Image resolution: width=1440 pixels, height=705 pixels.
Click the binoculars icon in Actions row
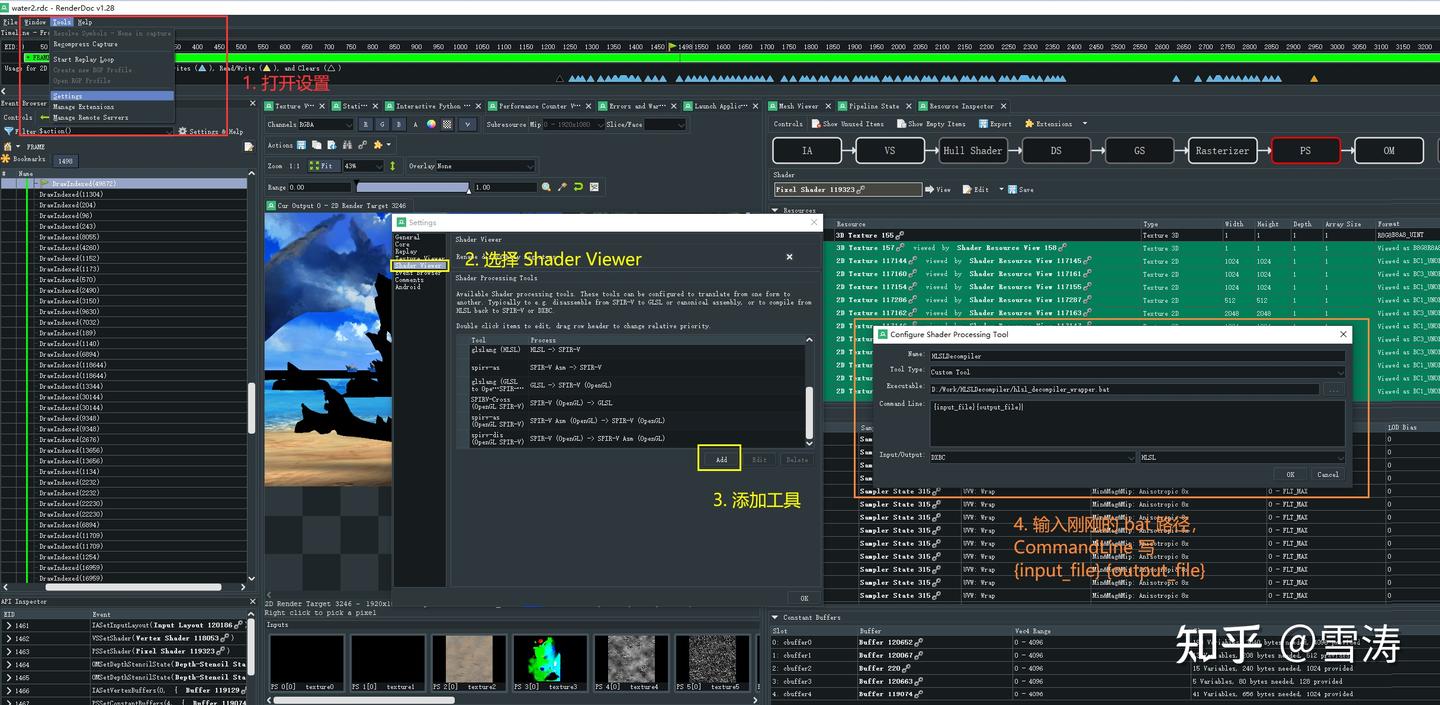click(348, 145)
